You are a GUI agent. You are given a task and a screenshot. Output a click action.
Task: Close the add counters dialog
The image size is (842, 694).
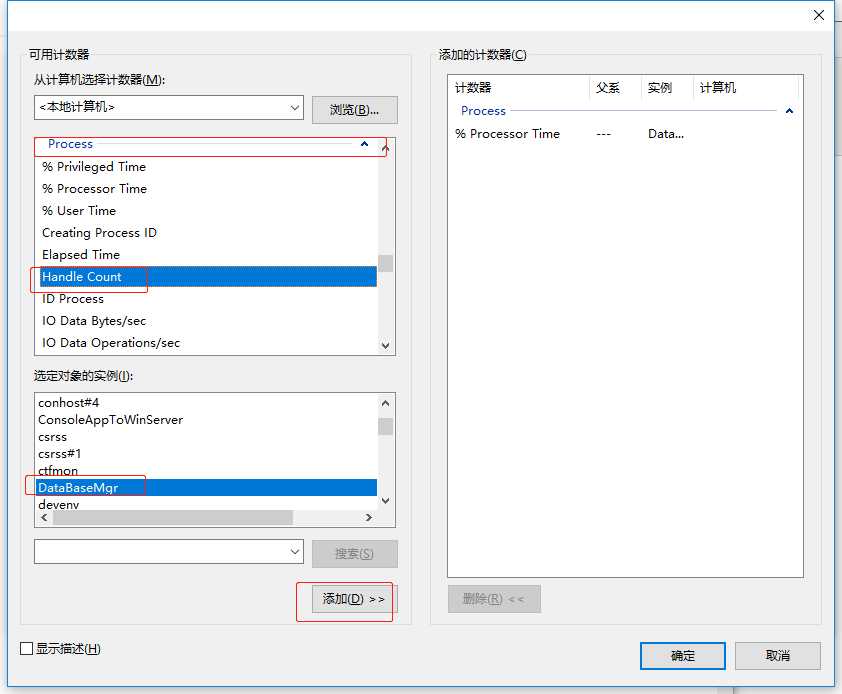[818, 15]
